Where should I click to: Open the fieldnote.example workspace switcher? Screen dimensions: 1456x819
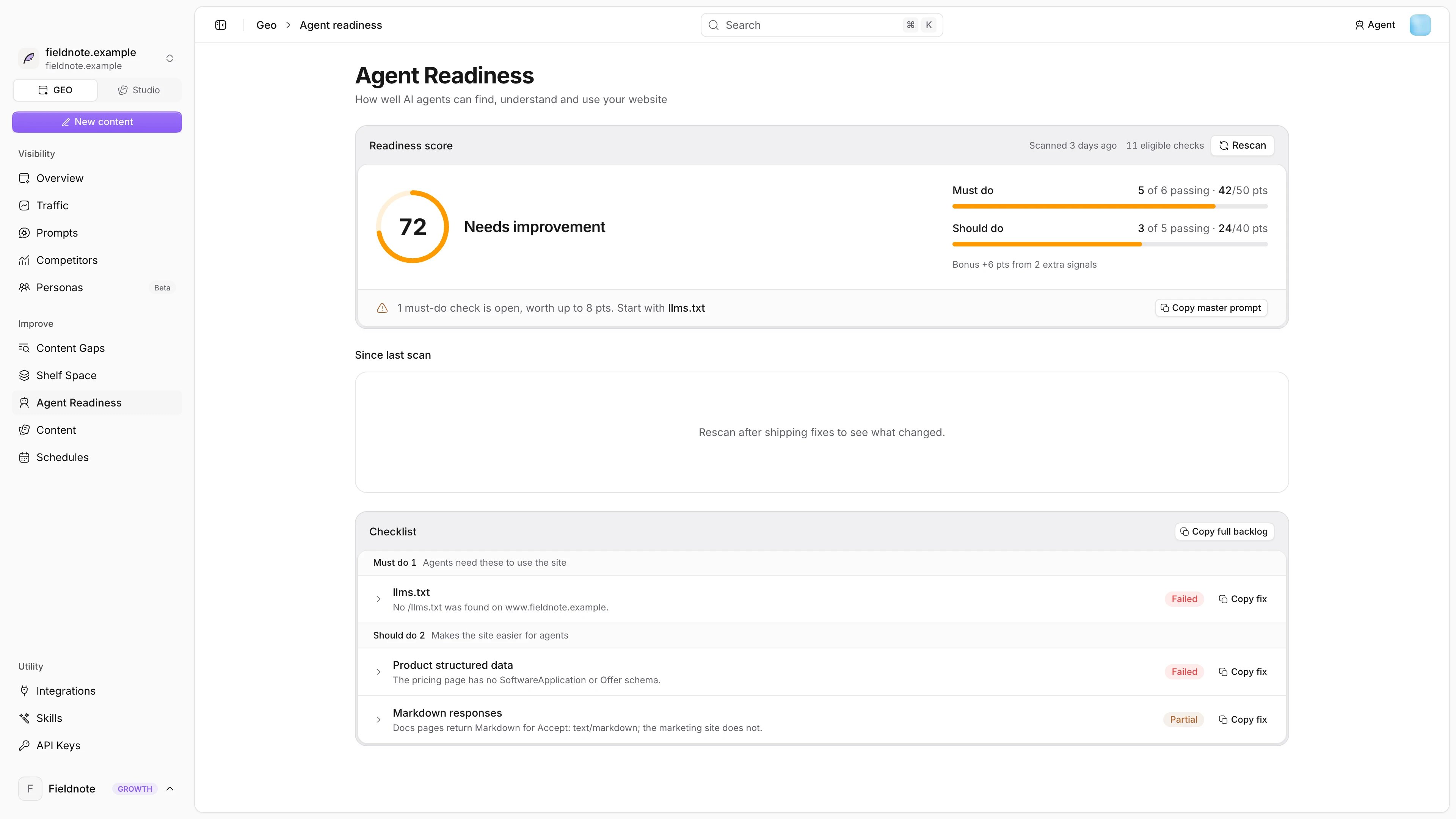[97, 58]
